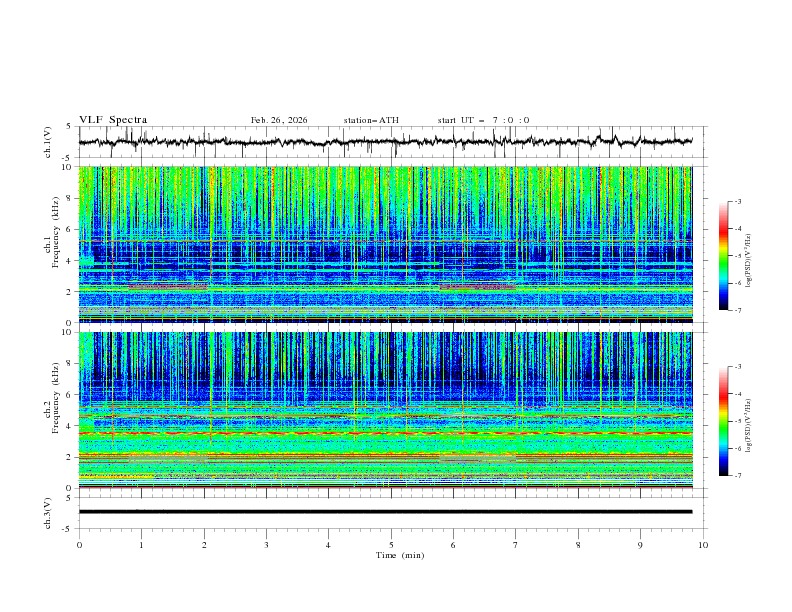
Task: Click inside the ch.1 spectrogram panel
Action: (x=385, y=244)
